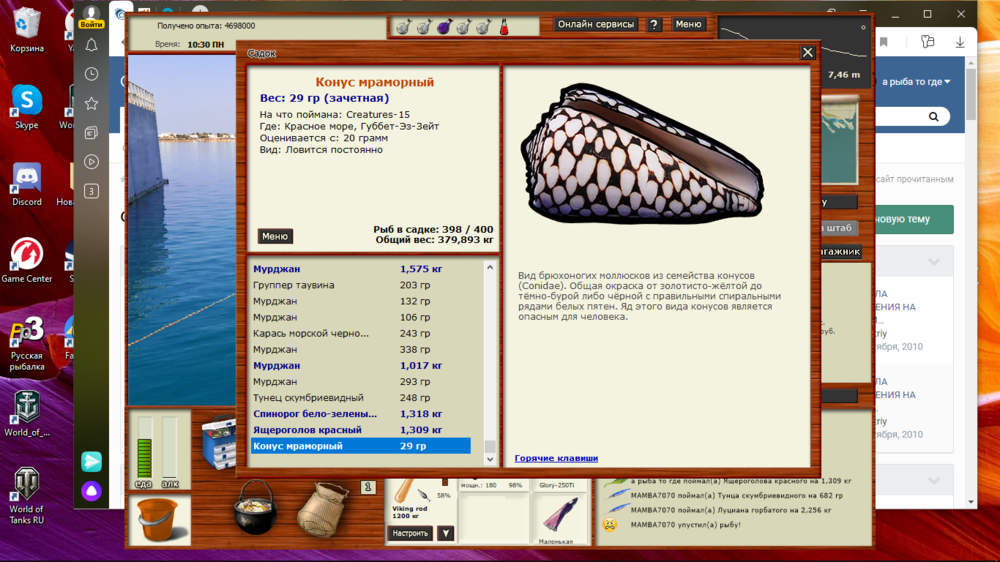The image size is (1000, 562).
Task: Open the video play icon in sidebar
Action: pos(91,162)
